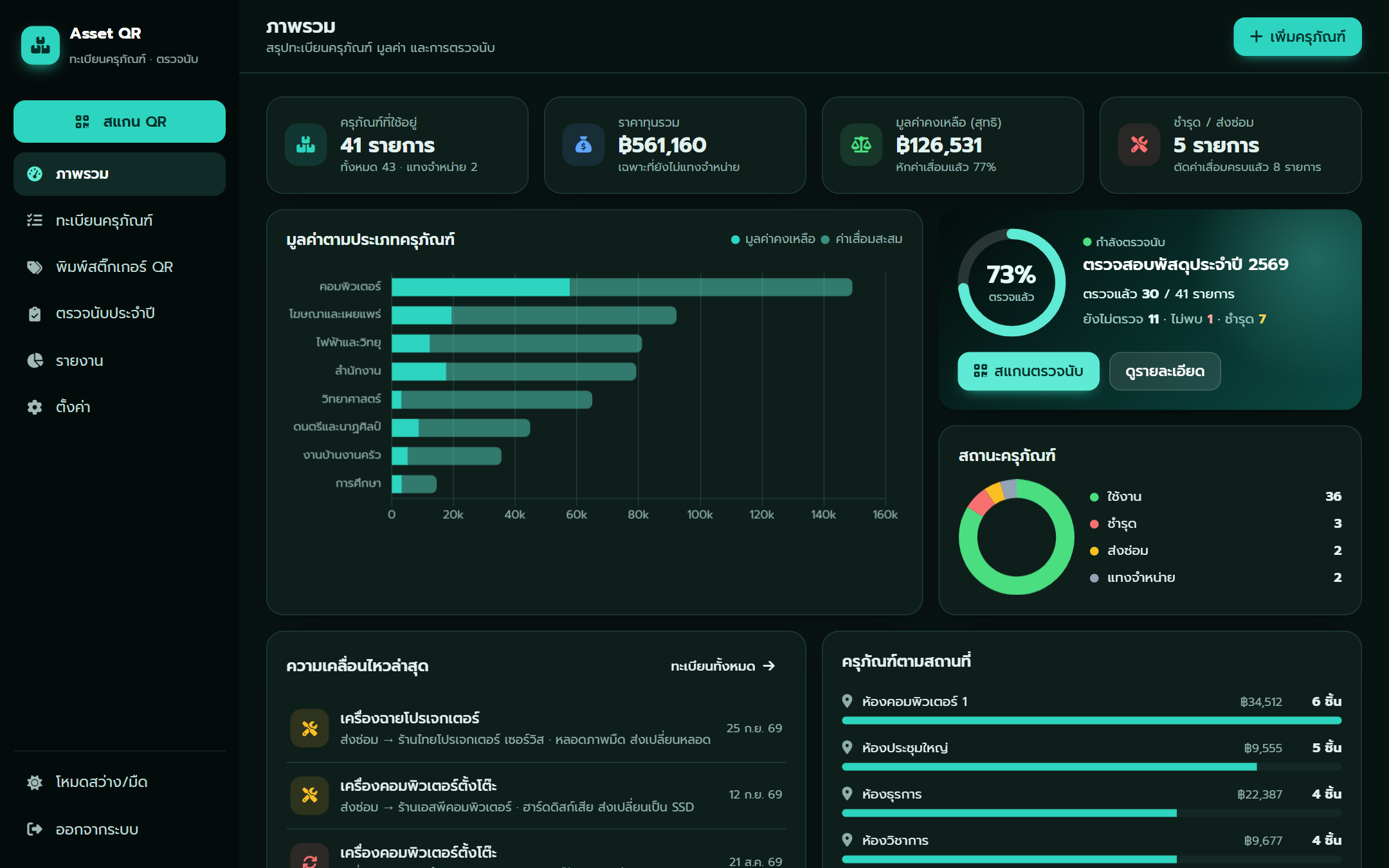Click the เพิ่มครุภัณฑ์ button
The height and width of the screenshot is (868, 1389).
pyautogui.click(x=1297, y=37)
